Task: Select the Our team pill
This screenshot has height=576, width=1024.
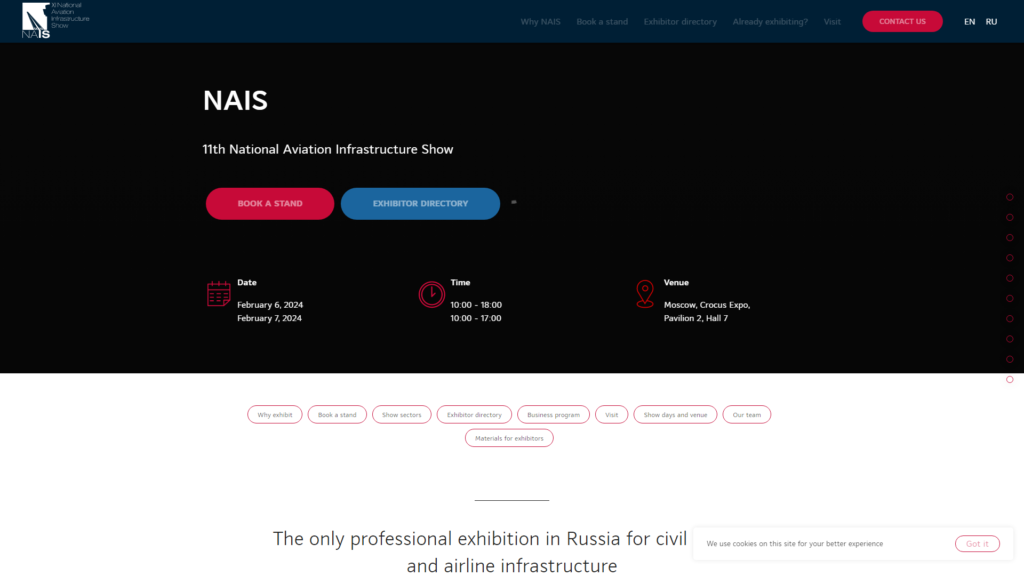Action: tap(746, 415)
